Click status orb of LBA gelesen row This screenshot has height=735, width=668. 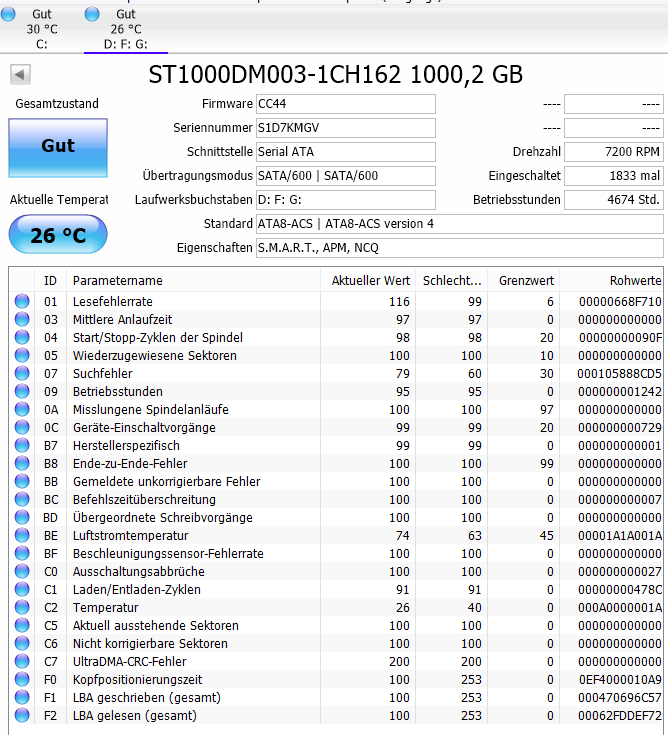click(22, 715)
